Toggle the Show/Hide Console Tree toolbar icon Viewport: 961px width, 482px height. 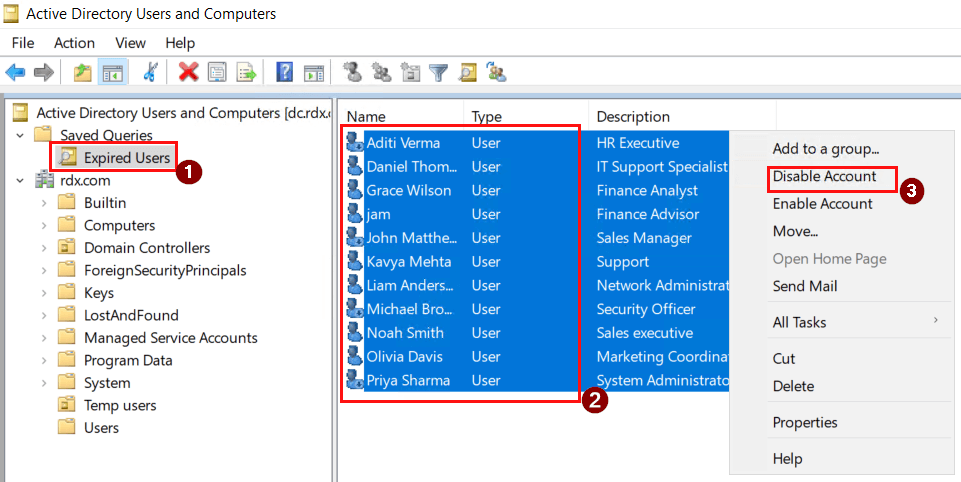click(x=113, y=74)
